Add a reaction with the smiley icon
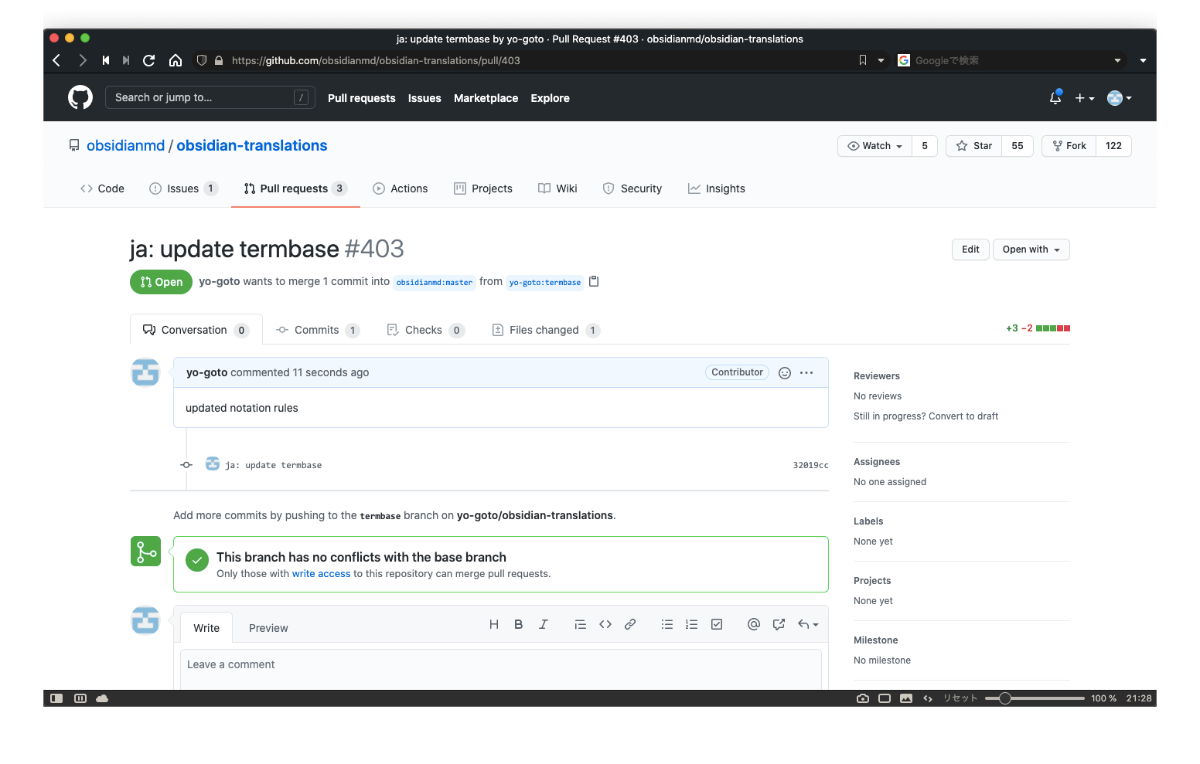Image resolution: width=1200 pixels, height=764 pixels. point(785,372)
